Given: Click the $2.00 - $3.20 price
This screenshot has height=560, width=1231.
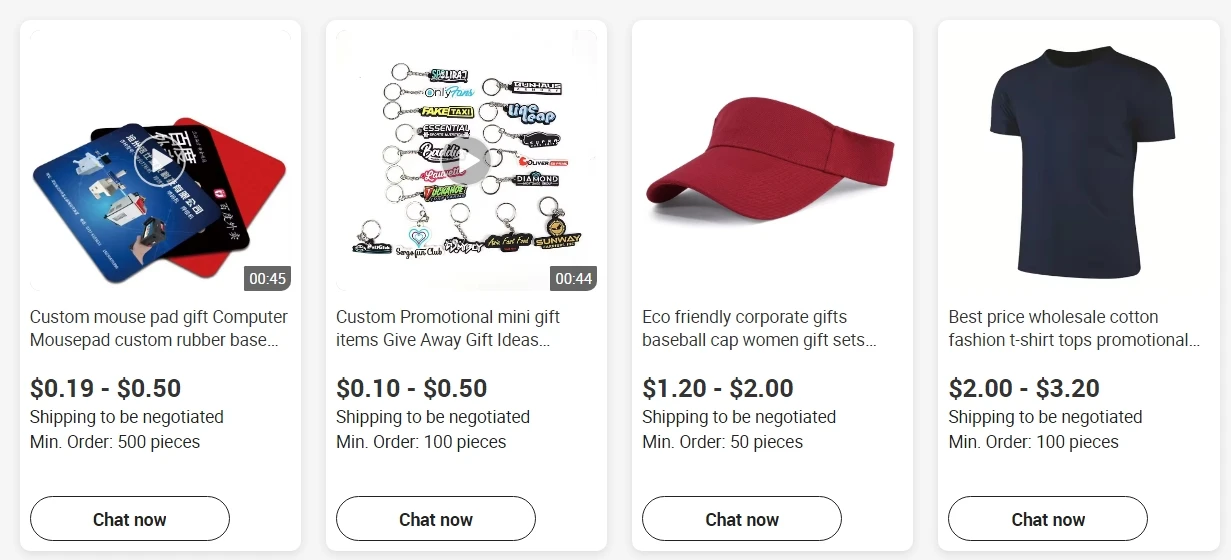Looking at the screenshot, I should (x=1023, y=388).
